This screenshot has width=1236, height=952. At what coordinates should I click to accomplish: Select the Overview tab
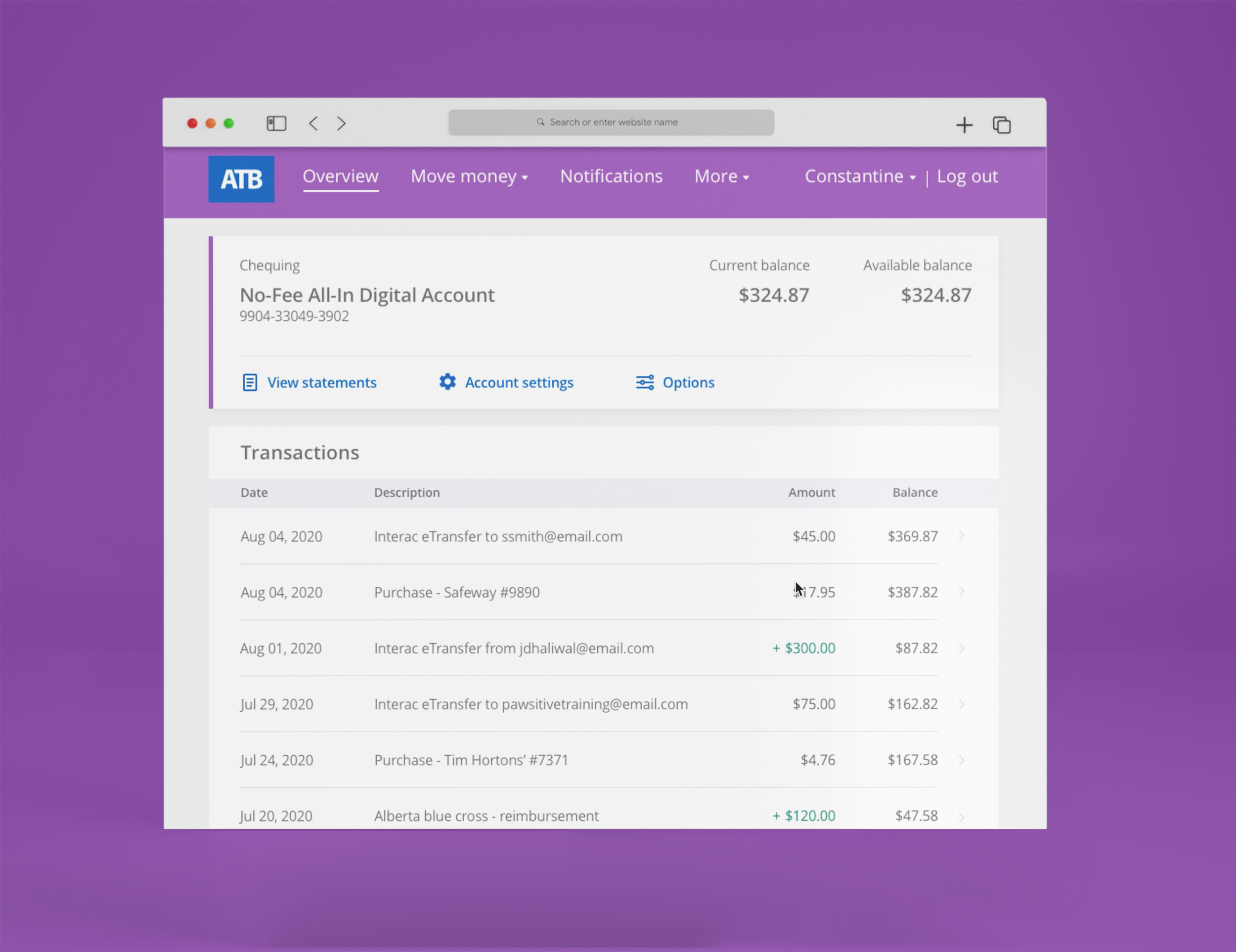[x=340, y=176]
